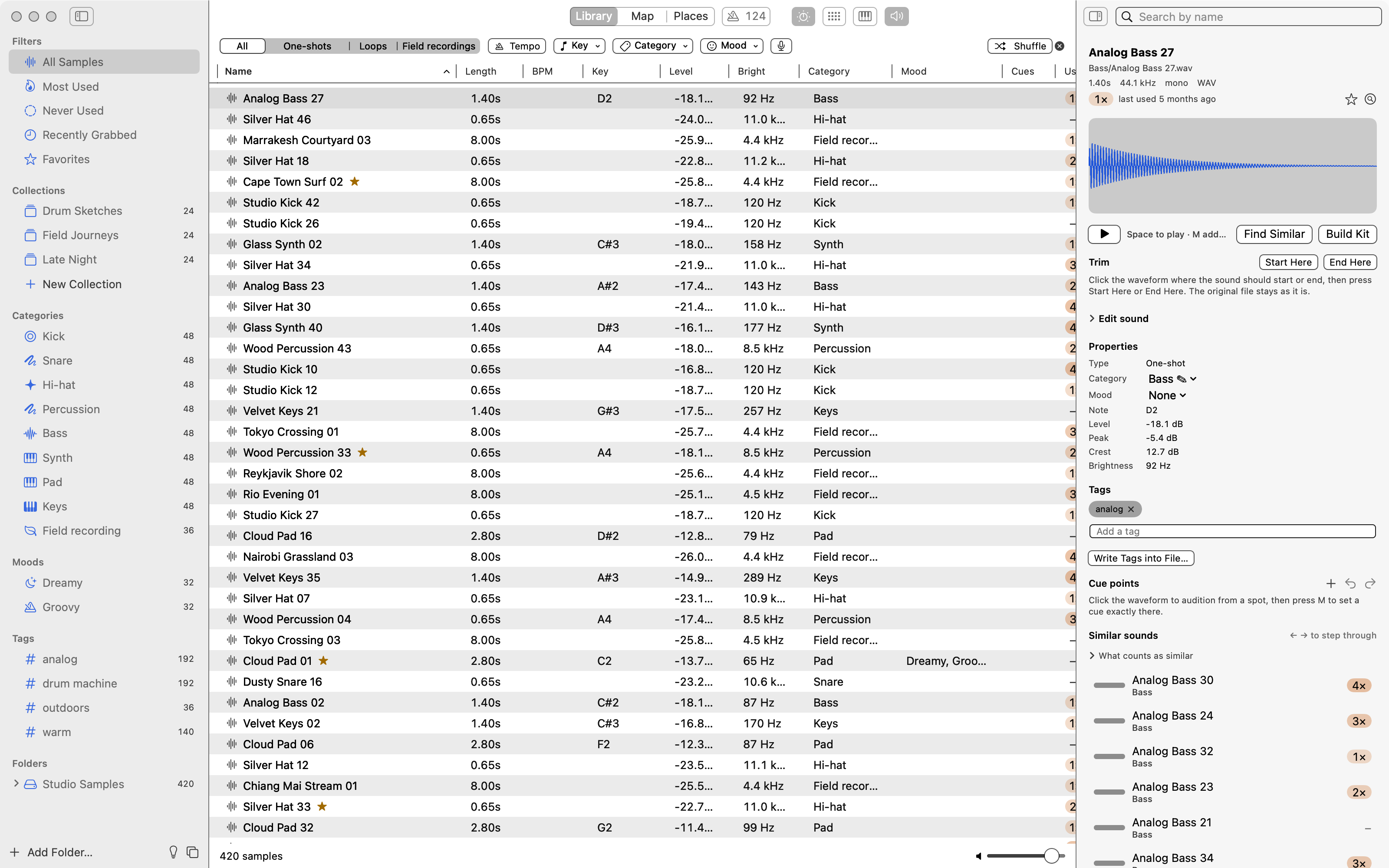Click the redo cue point arrow
Viewport: 1389px width, 868px height.
pyautogui.click(x=1370, y=583)
